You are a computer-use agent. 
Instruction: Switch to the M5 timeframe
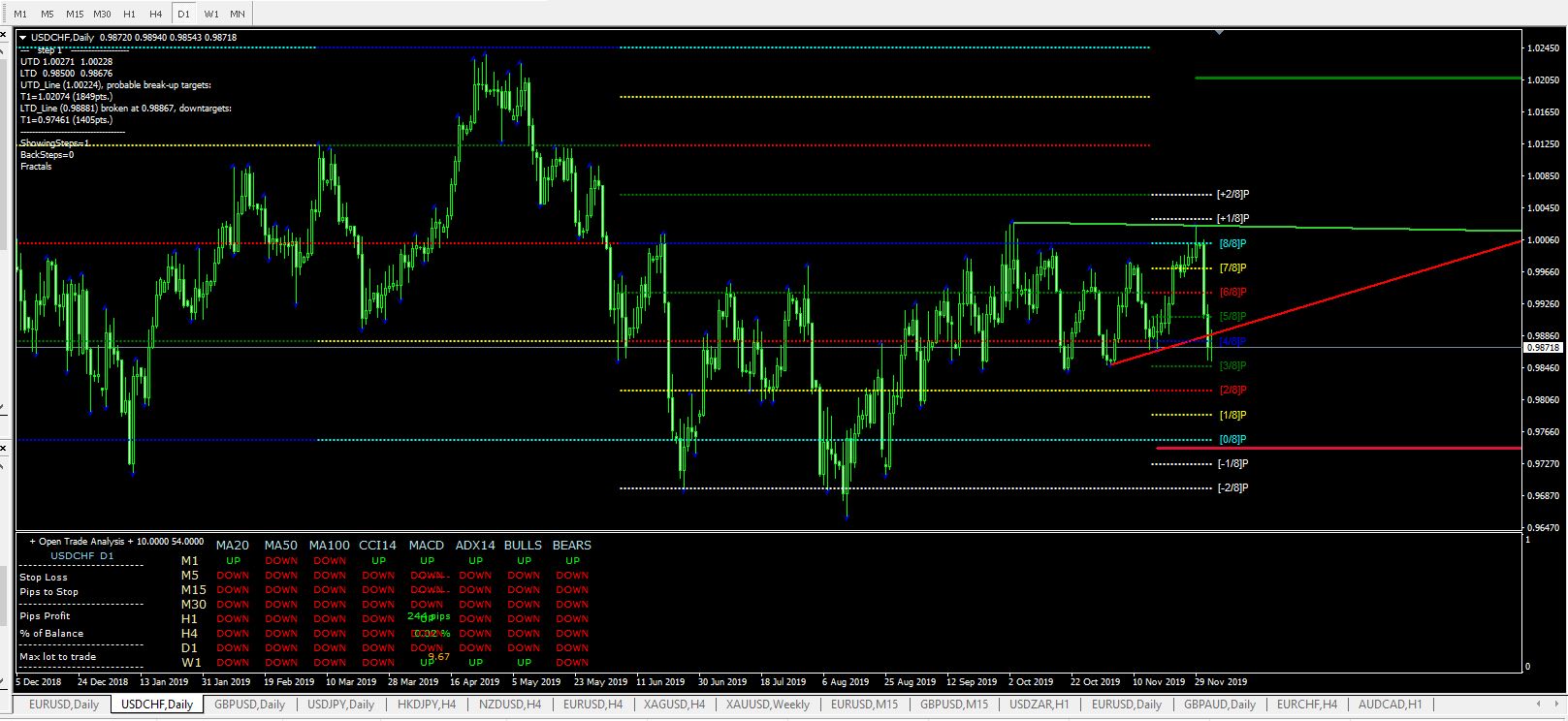coord(48,14)
